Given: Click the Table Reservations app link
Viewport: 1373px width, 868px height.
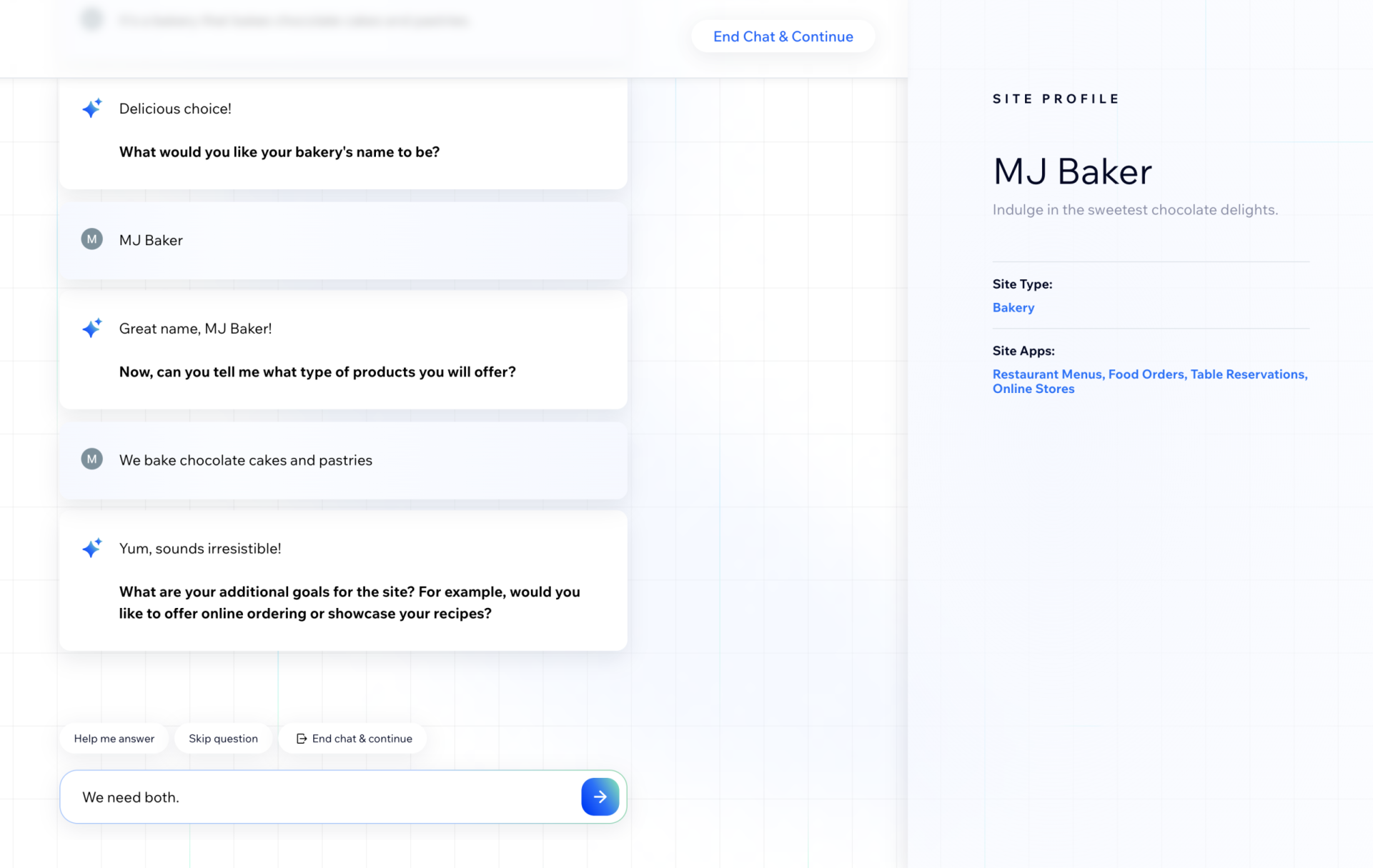Looking at the screenshot, I should [x=1248, y=374].
